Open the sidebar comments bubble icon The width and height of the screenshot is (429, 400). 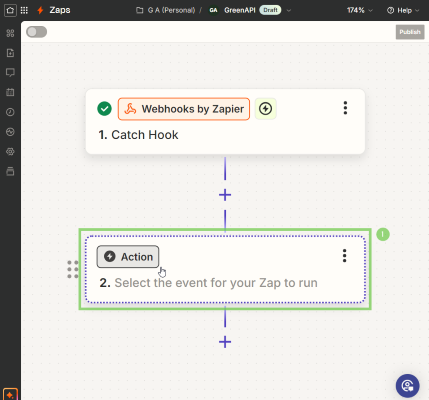(x=10, y=72)
